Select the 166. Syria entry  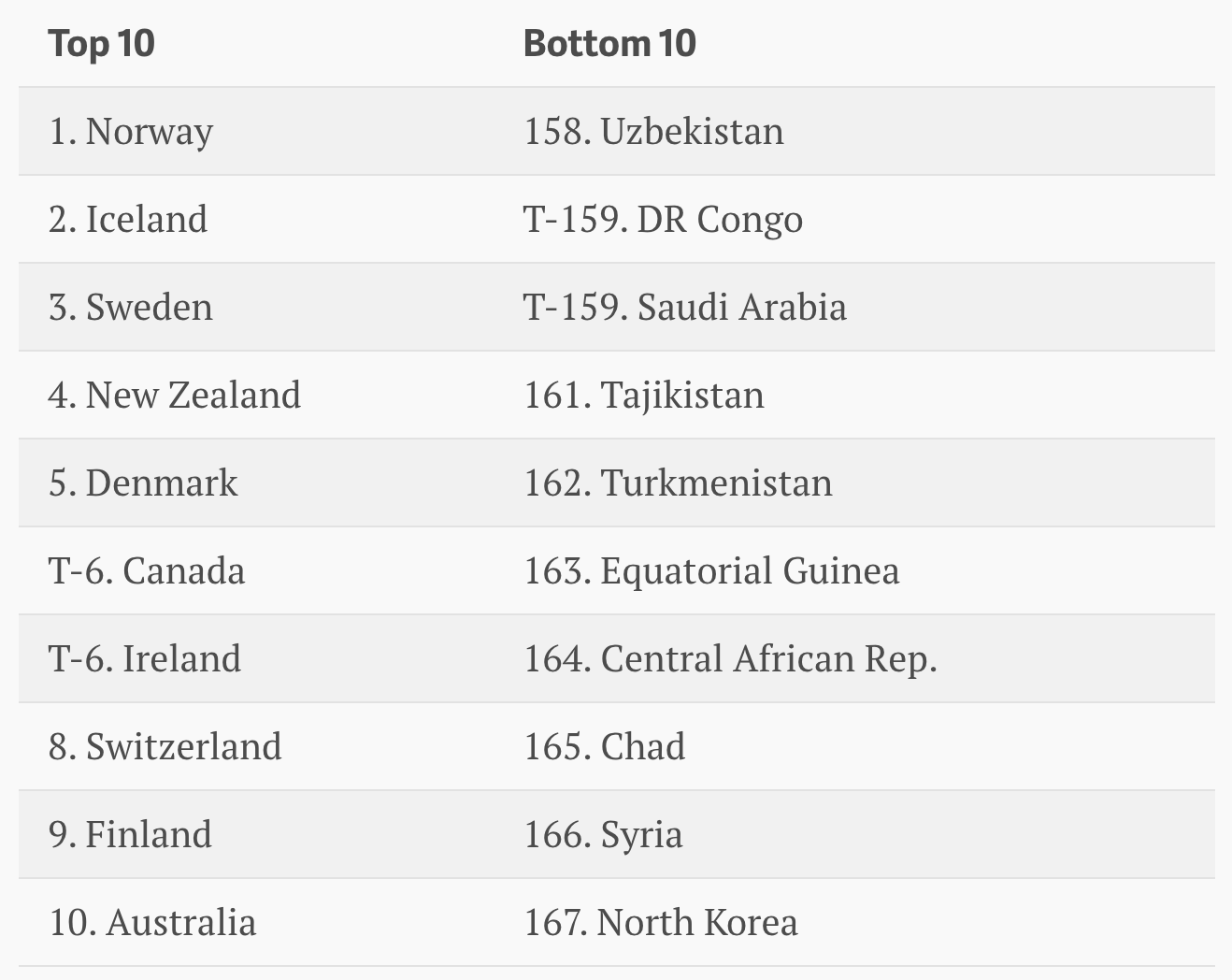(603, 835)
